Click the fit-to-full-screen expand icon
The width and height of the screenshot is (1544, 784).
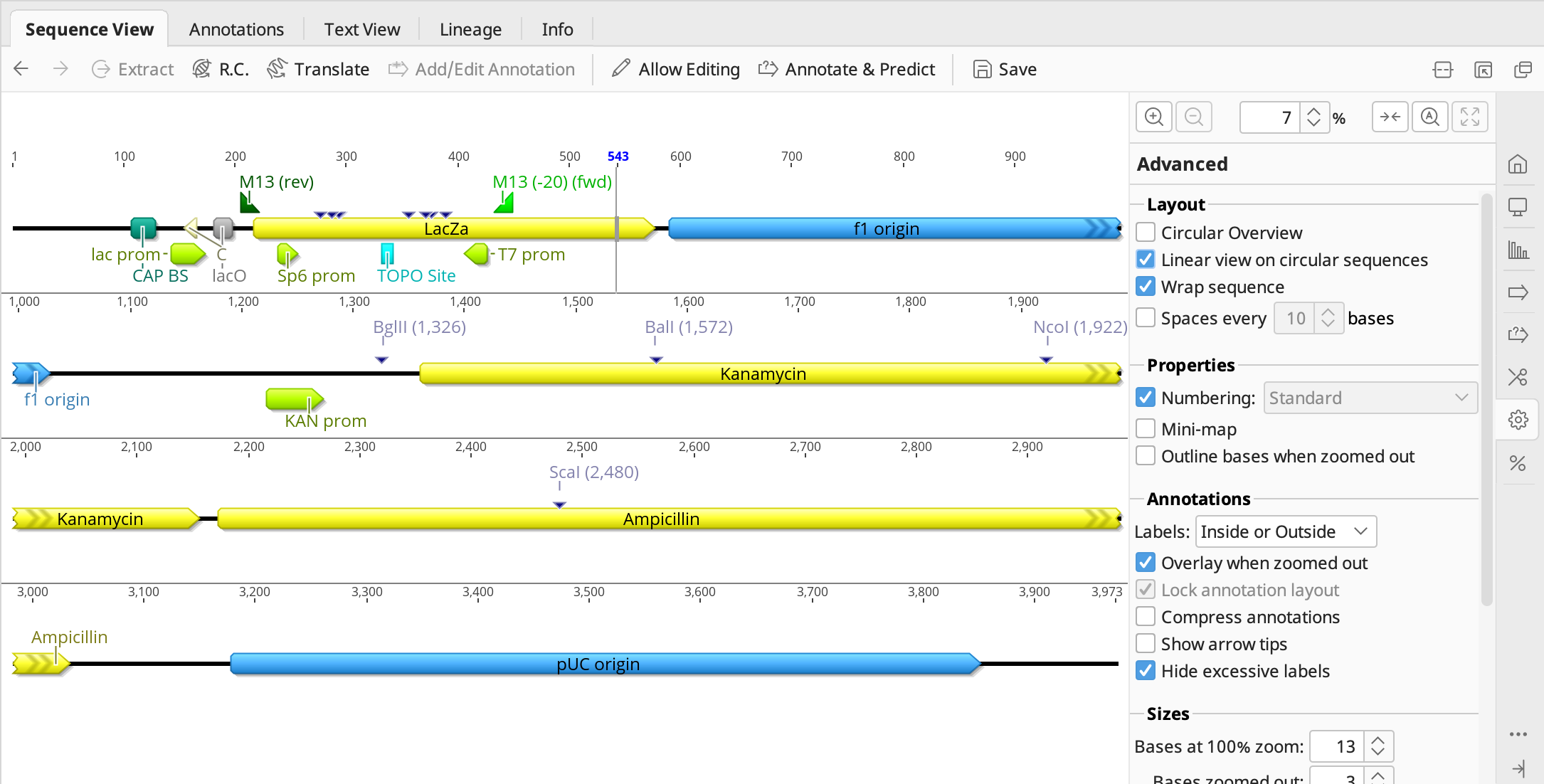[1469, 117]
